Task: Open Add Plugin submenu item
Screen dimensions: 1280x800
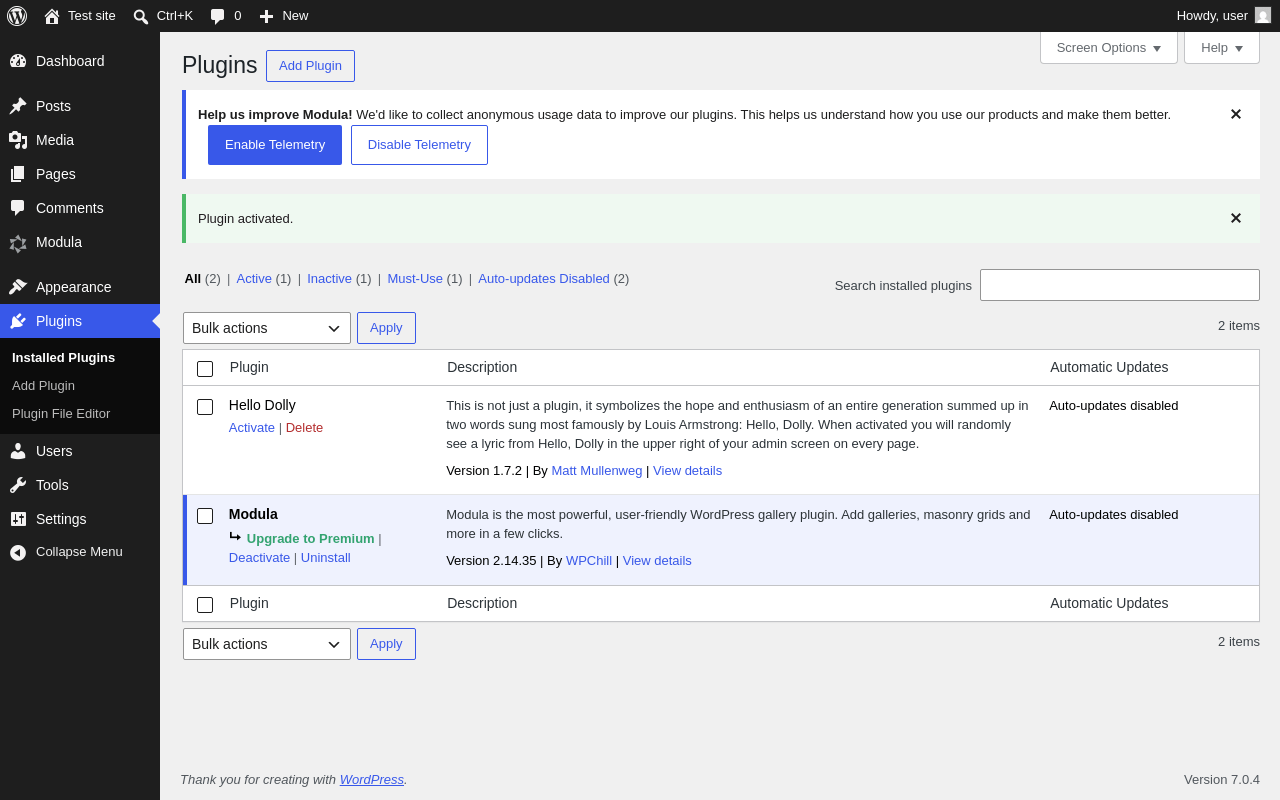Action: coord(43,386)
